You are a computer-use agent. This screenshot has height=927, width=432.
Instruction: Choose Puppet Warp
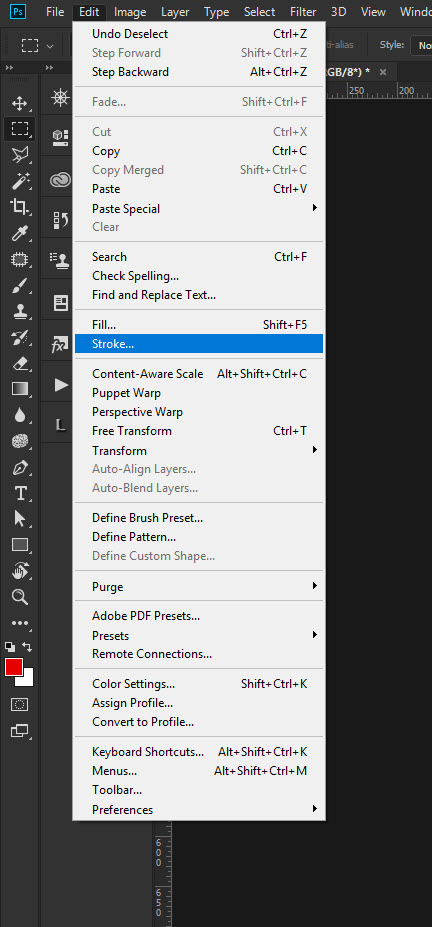(199, 393)
